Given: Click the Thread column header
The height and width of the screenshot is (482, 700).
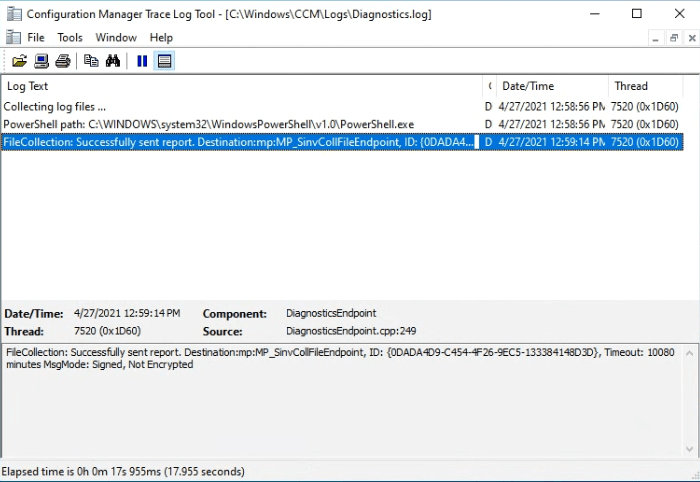Looking at the screenshot, I should [645, 86].
